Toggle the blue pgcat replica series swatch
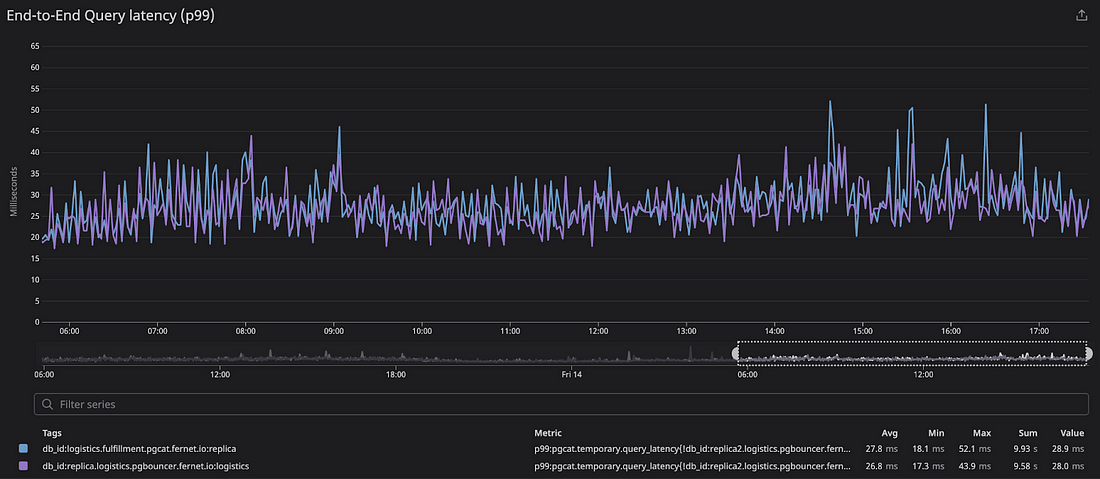Screen dimensions: 1100x479 pos(24,449)
